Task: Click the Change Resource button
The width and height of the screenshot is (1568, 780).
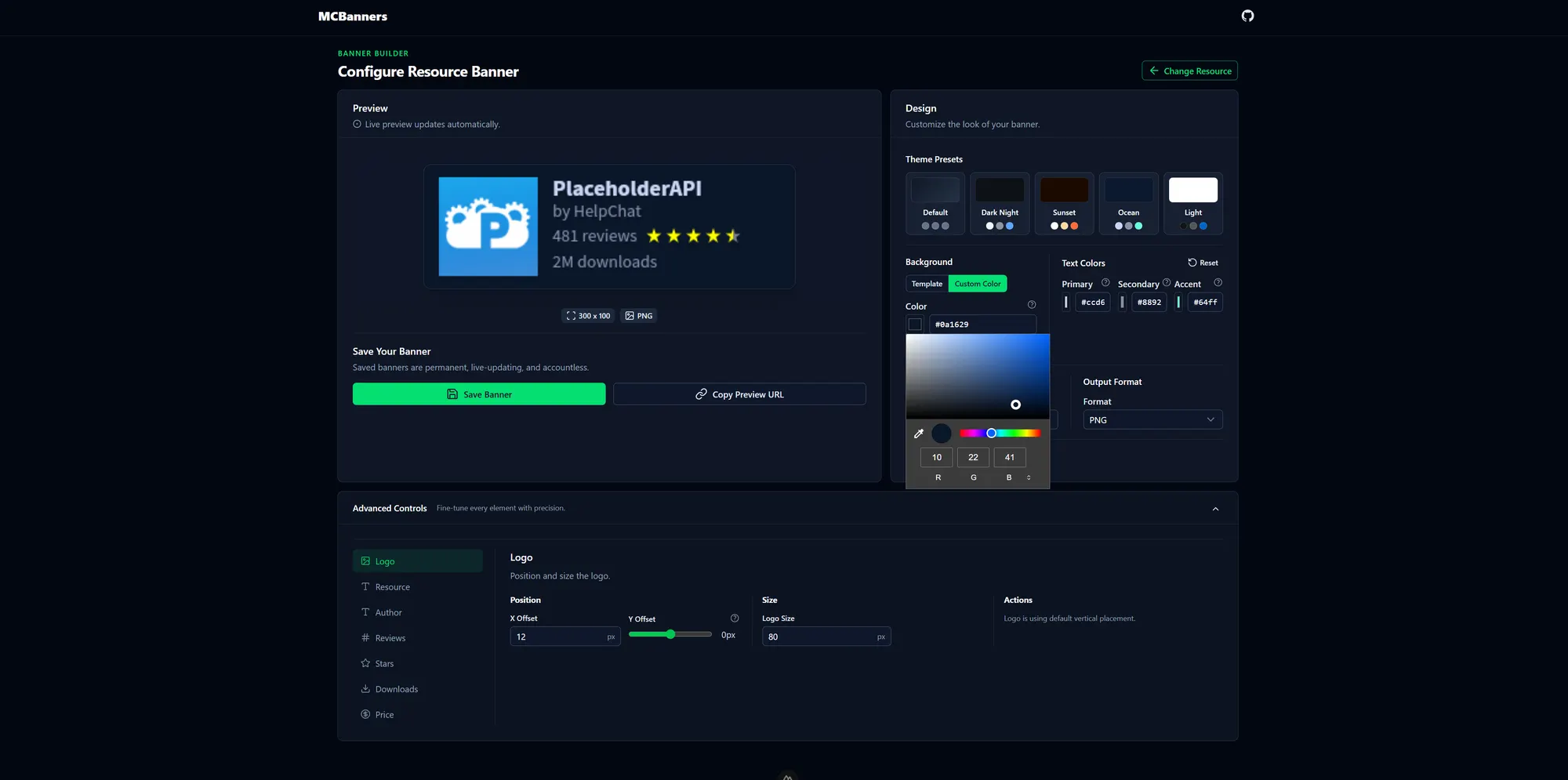Action: pos(1189,71)
